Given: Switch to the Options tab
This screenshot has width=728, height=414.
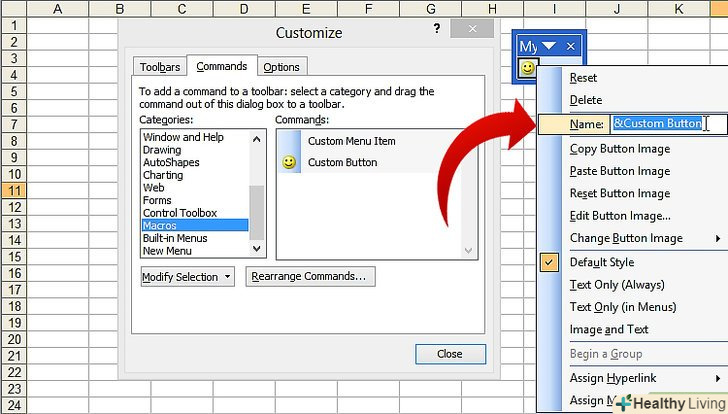Looking at the screenshot, I should tap(281, 67).
